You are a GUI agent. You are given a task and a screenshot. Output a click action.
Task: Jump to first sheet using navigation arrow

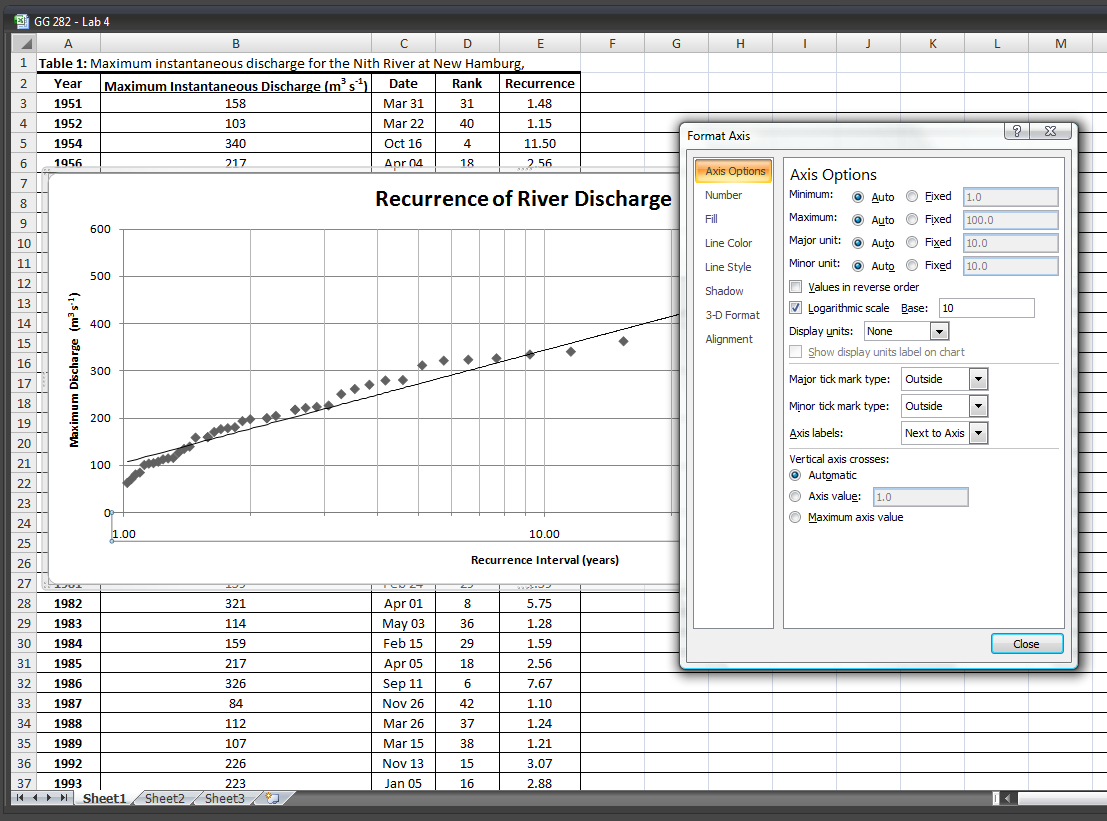[x=18, y=798]
